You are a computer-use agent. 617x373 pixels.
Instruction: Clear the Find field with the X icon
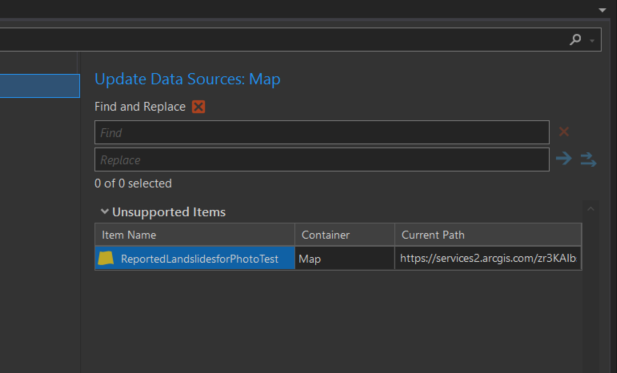564,132
